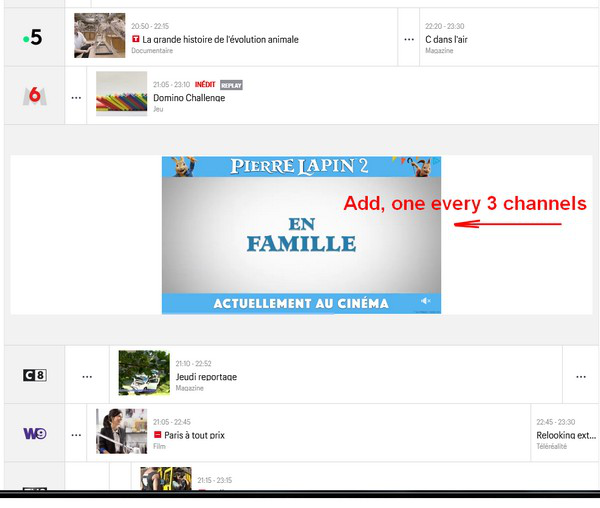Open C dans l'air programme

pos(446,39)
